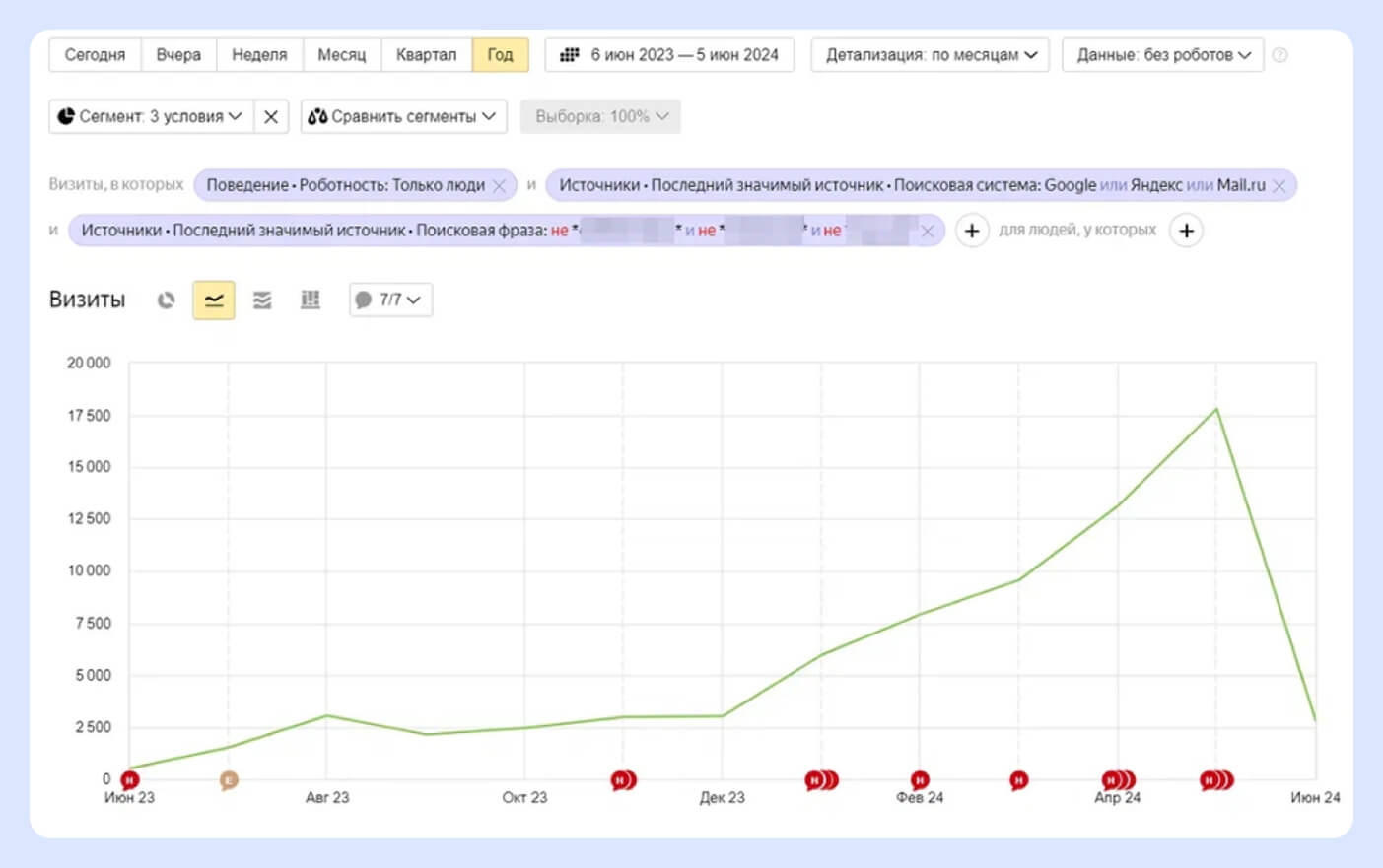Clear the segment with X button
This screenshot has width=1383, height=868.
[x=271, y=116]
